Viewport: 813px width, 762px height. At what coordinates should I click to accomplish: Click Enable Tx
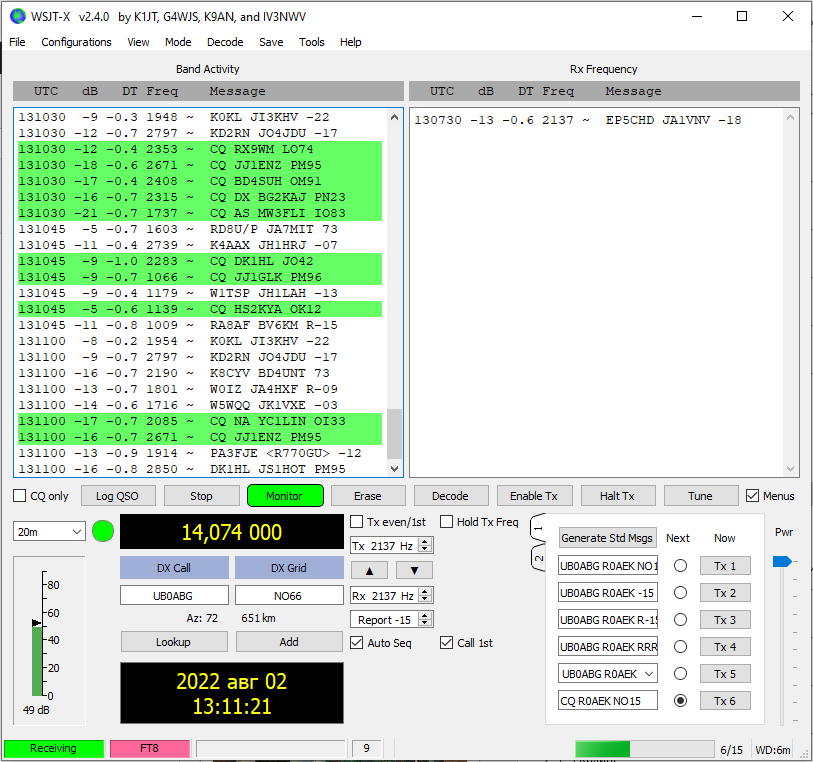[534, 495]
